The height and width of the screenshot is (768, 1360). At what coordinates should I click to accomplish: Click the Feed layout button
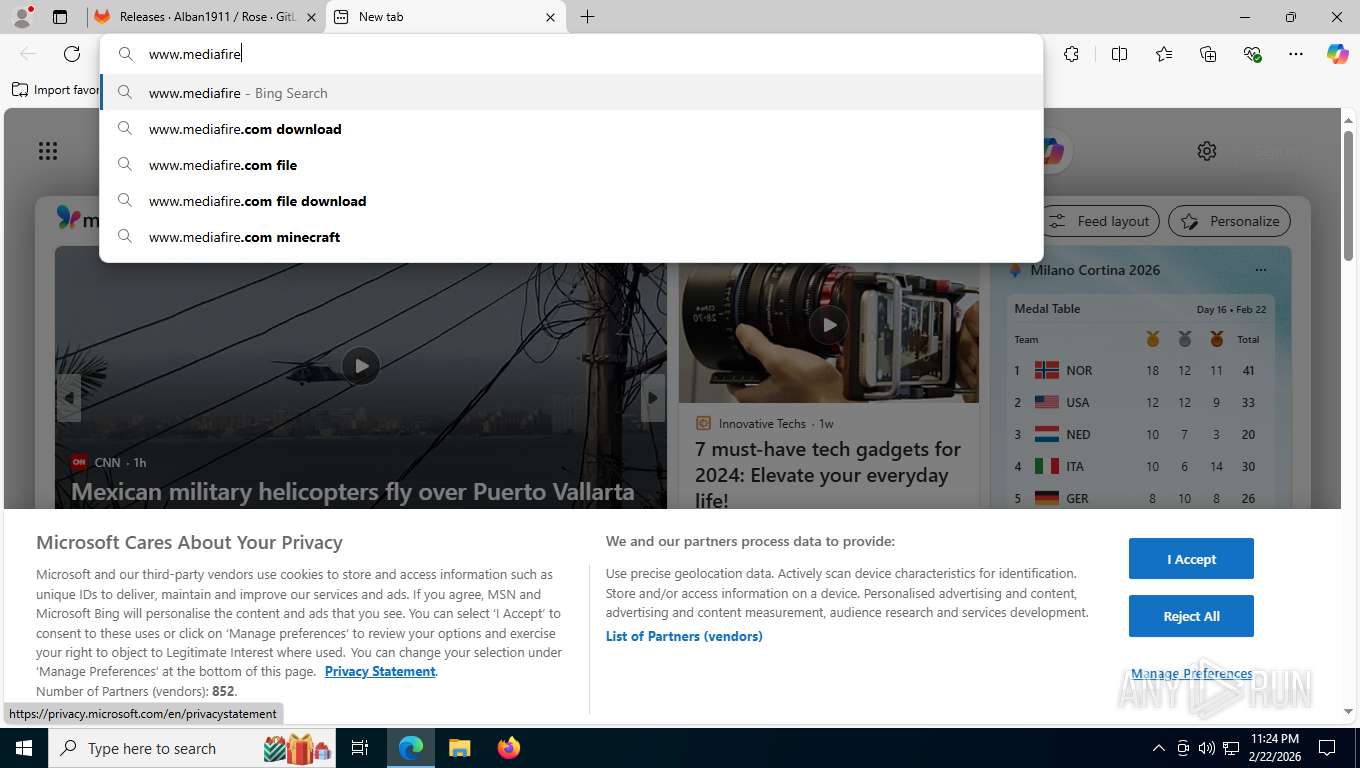[1101, 221]
